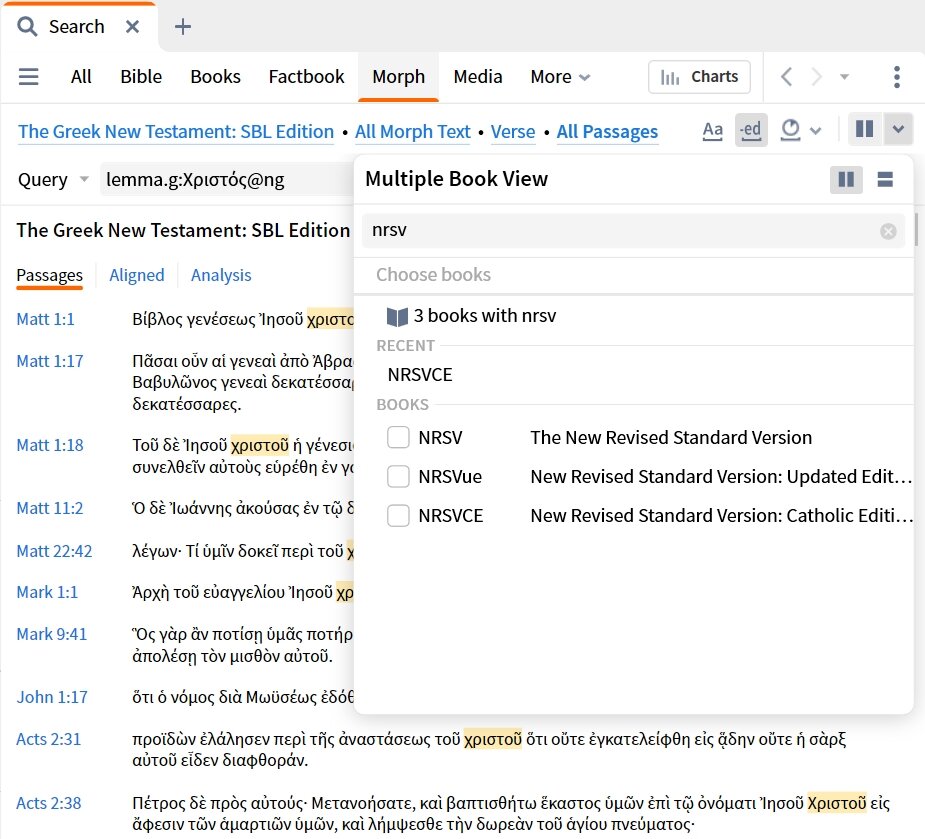Image resolution: width=925 pixels, height=839 pixels.
Task: Click highlighted Χριστοῦ in Acts 2:38
Action: 837,804
